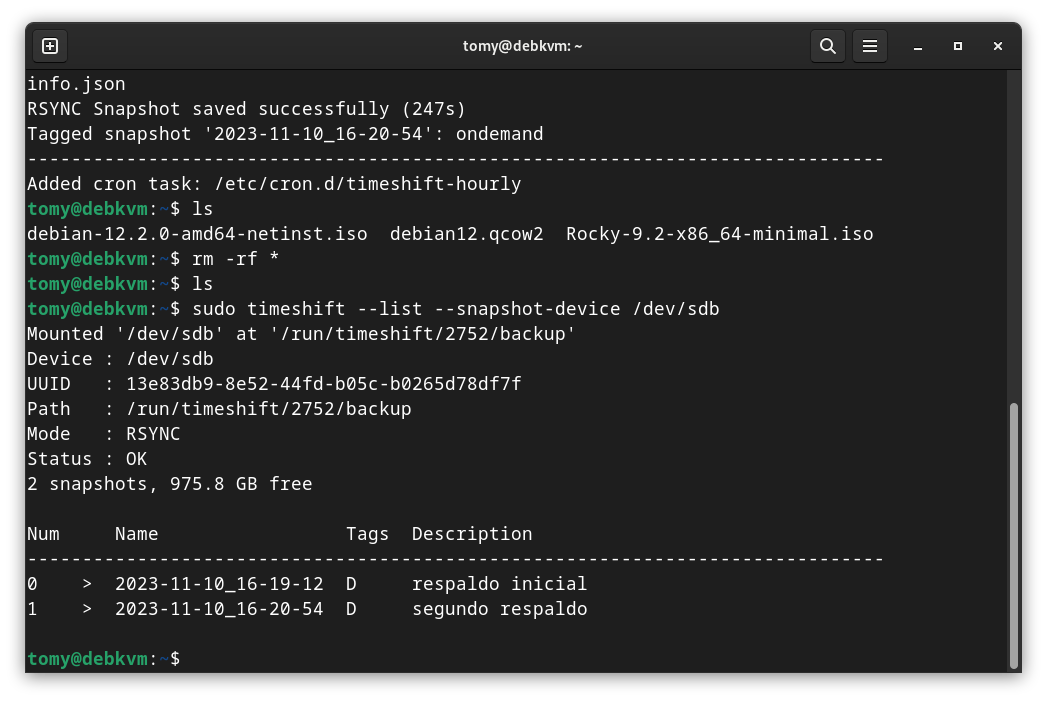Maximize the terminal window
The height and width of the screenshot is (701, 1047).
click(x=958, y=46)
